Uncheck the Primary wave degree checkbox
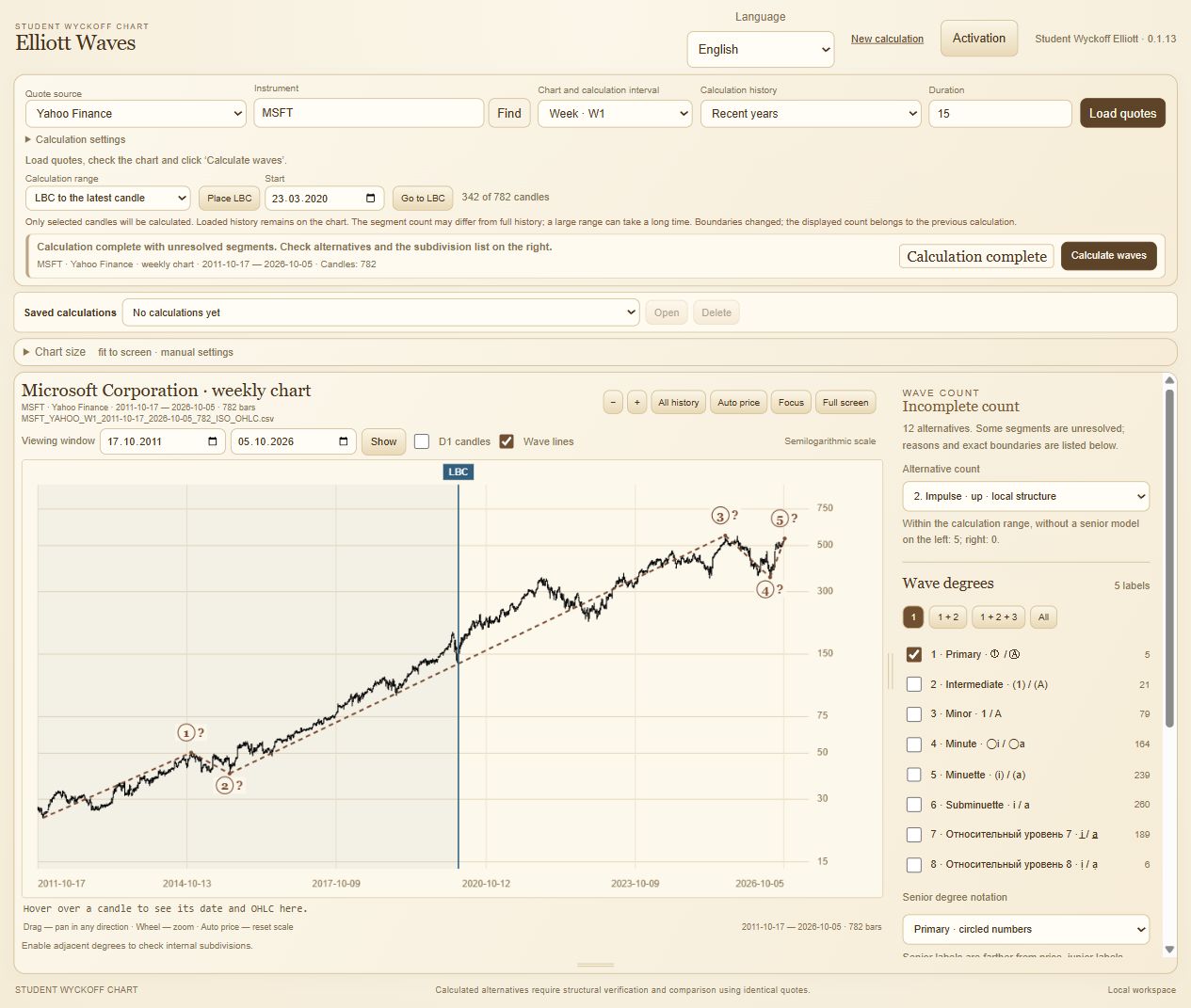 (913, 654)
